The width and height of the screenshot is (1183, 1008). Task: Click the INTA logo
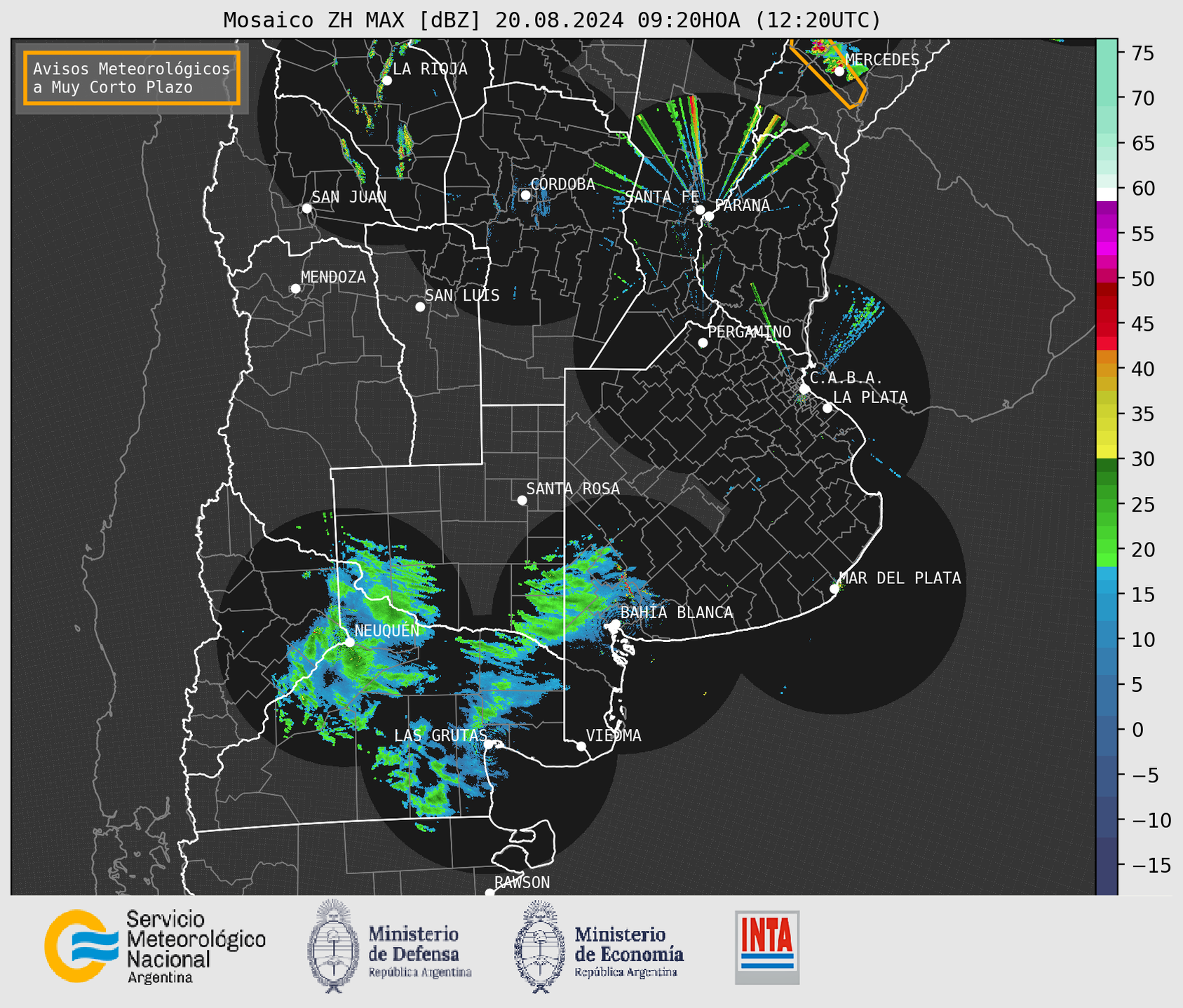[x=767, y=947]
